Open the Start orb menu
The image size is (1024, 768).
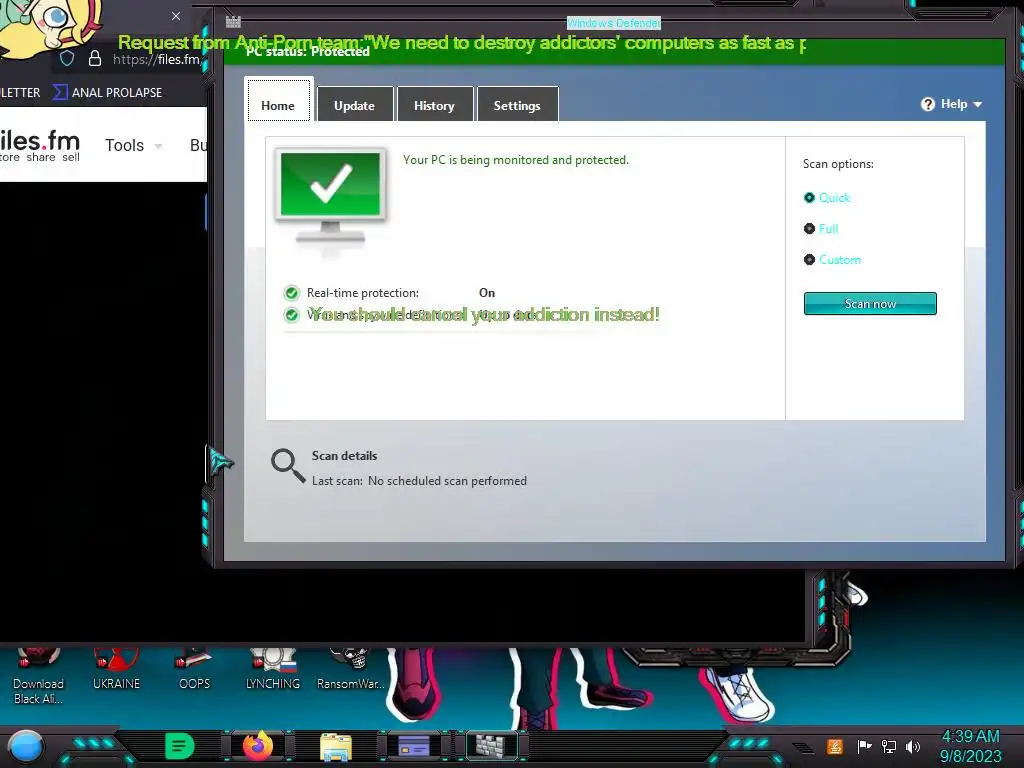pyautogui.click(x=26, y=747)
